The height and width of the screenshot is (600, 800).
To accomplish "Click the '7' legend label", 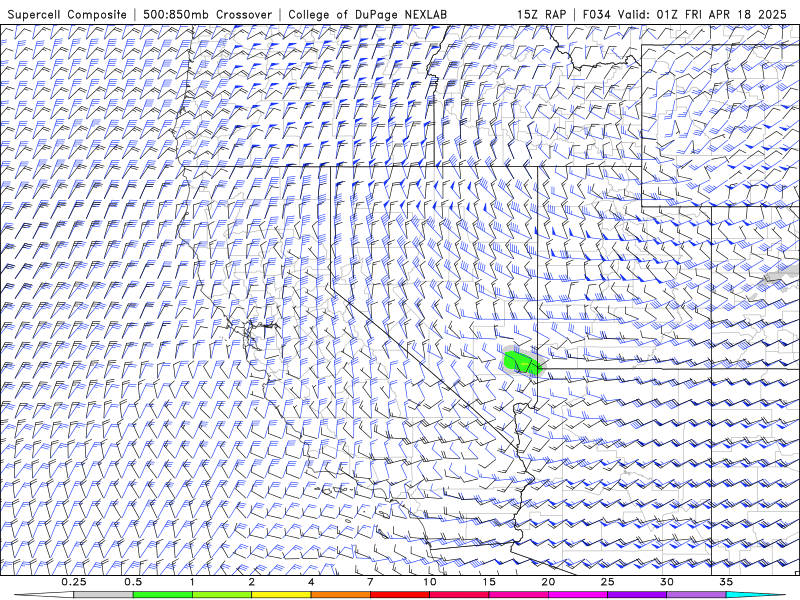I will point(370,582).
